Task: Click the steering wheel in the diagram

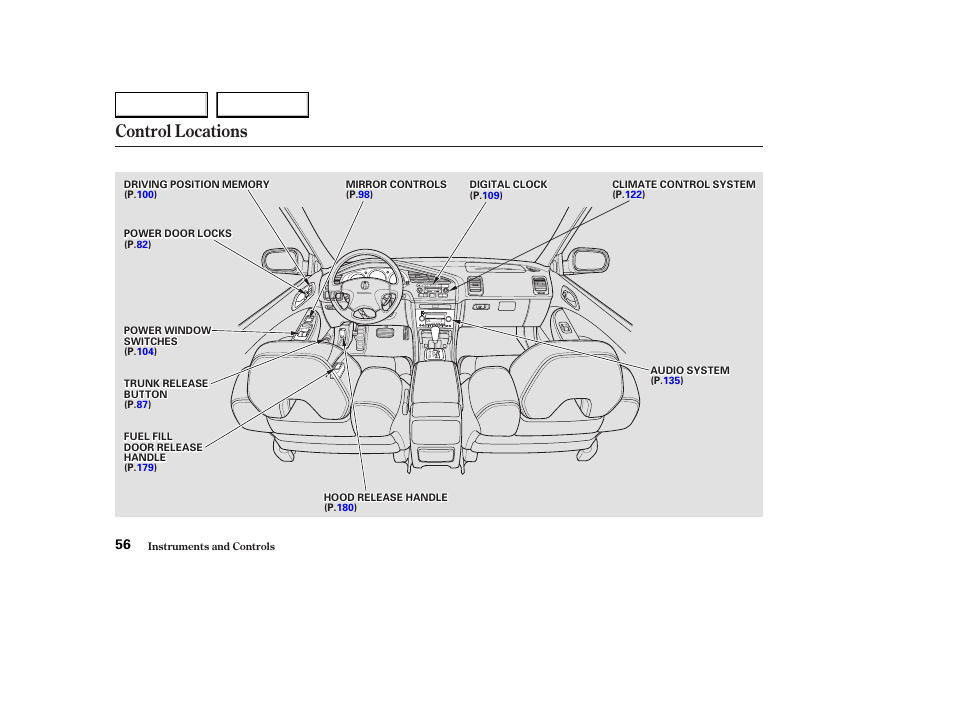Action: pyautogui.click(x=364, y=285)
